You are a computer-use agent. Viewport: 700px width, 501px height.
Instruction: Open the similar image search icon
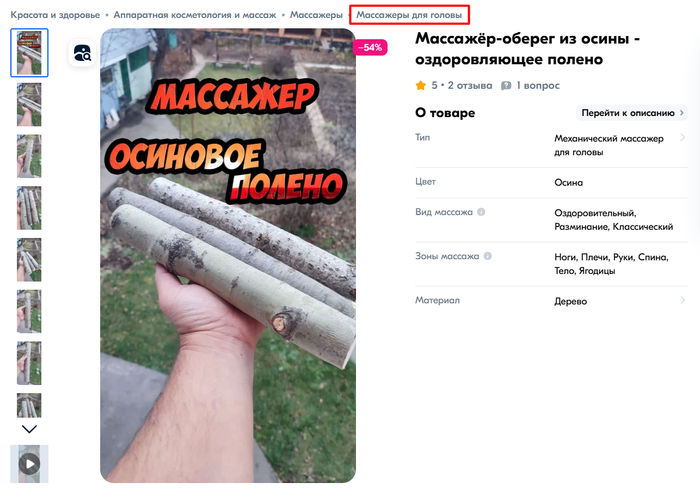[82, 53]
